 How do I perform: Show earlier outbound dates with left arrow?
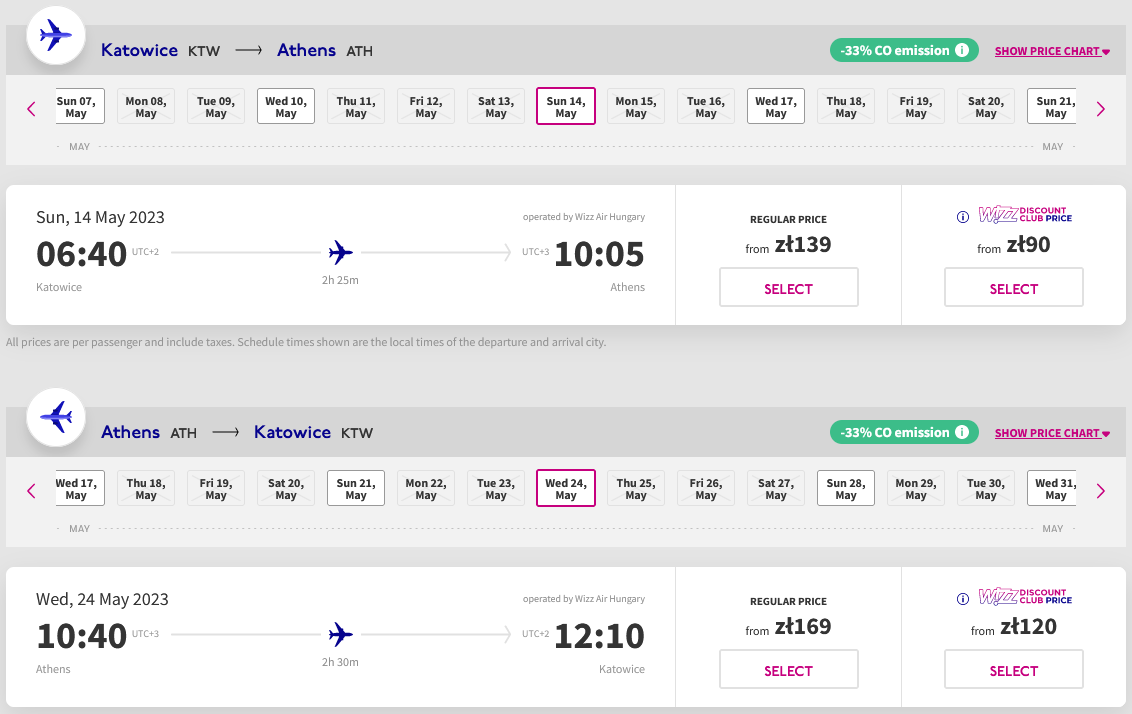coord(31,109)
